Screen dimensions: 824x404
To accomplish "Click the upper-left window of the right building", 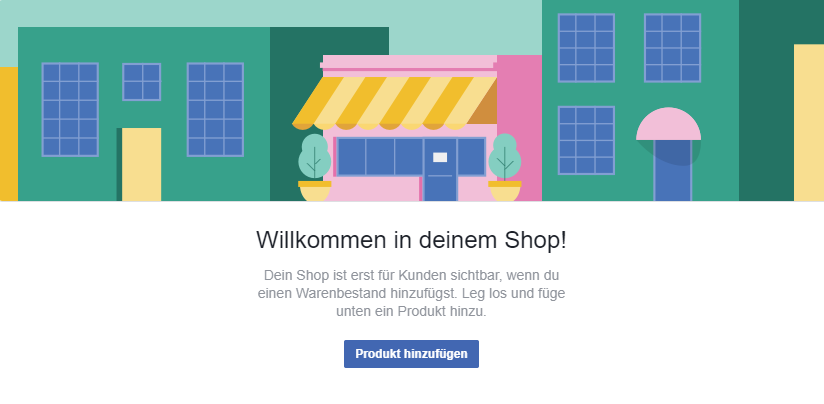I will click(586, 48).
